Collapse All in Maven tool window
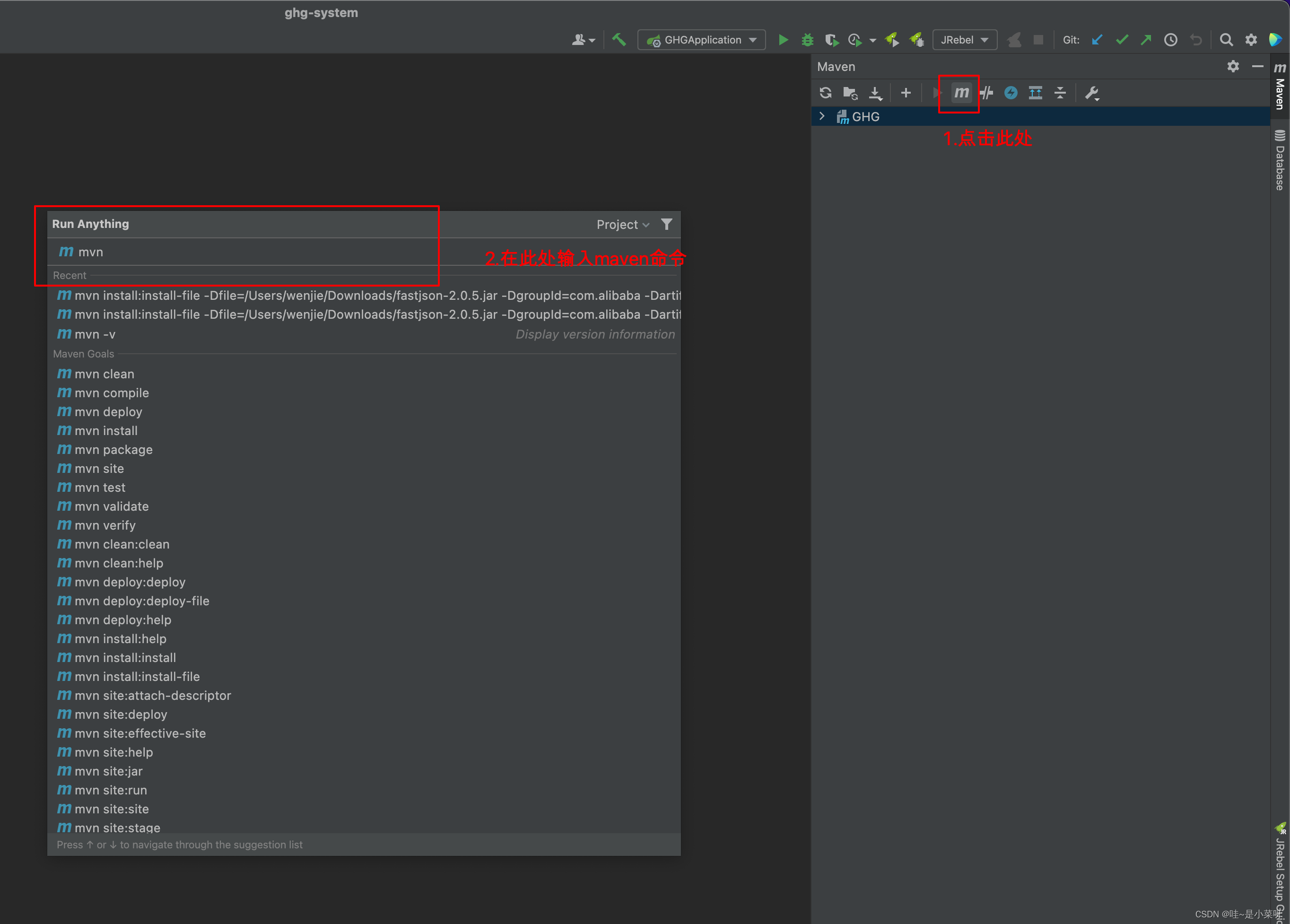 click(x=1060, y=93)
